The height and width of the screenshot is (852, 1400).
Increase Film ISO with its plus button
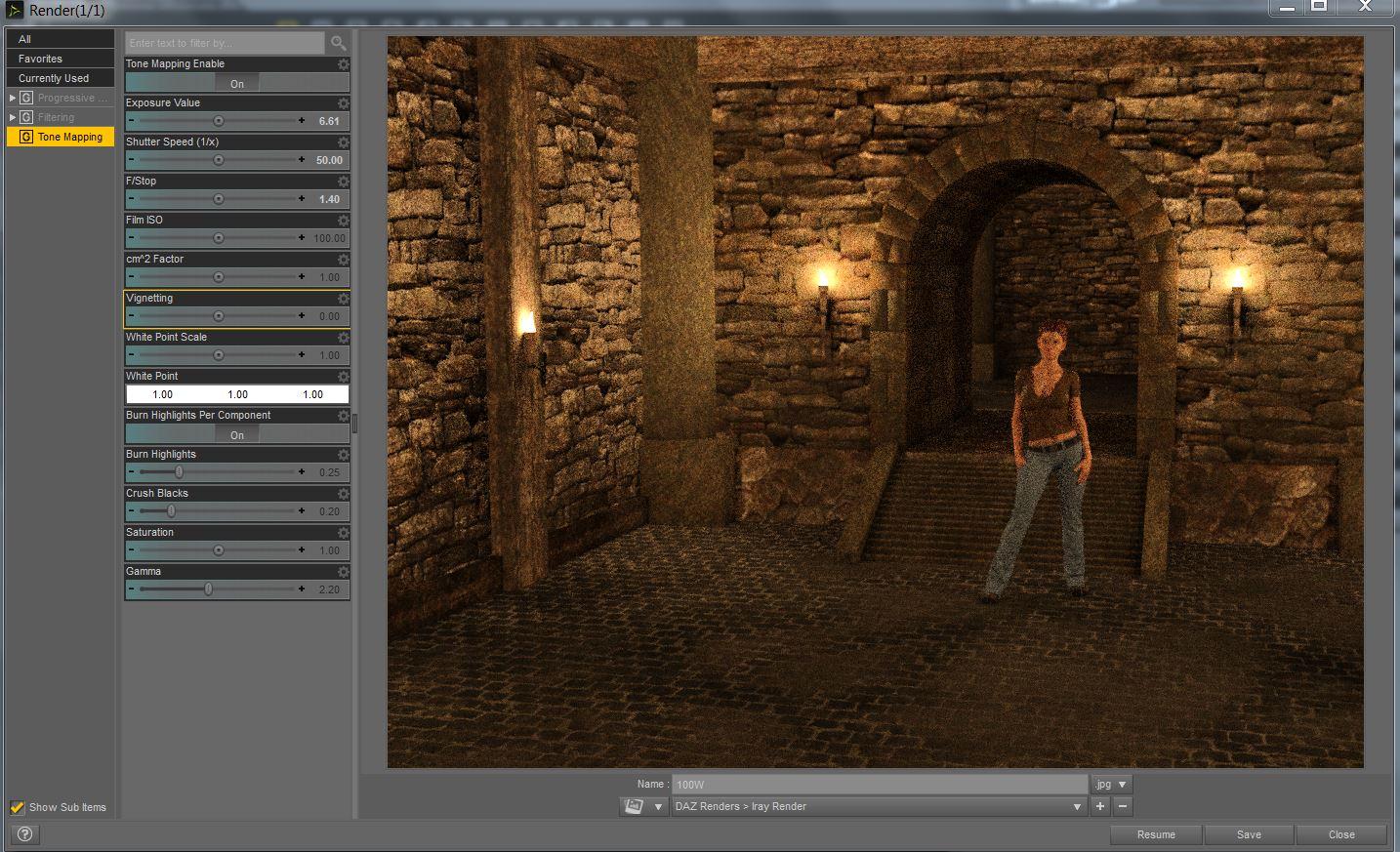[x=302, y=238]
